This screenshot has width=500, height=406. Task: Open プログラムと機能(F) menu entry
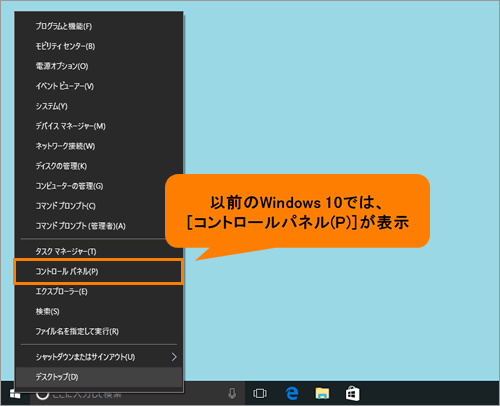99,26
